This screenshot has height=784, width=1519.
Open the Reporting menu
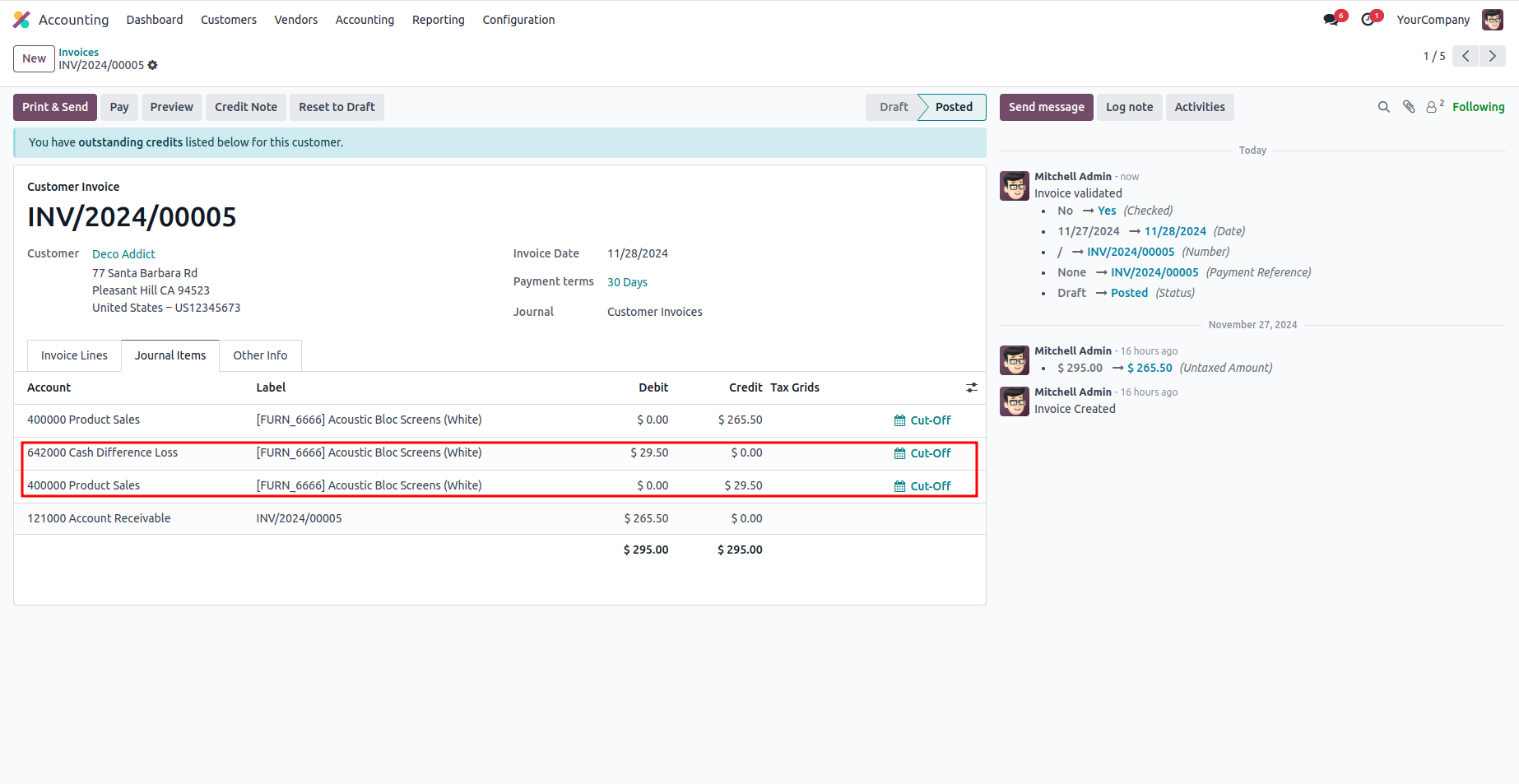click(439, 20)
